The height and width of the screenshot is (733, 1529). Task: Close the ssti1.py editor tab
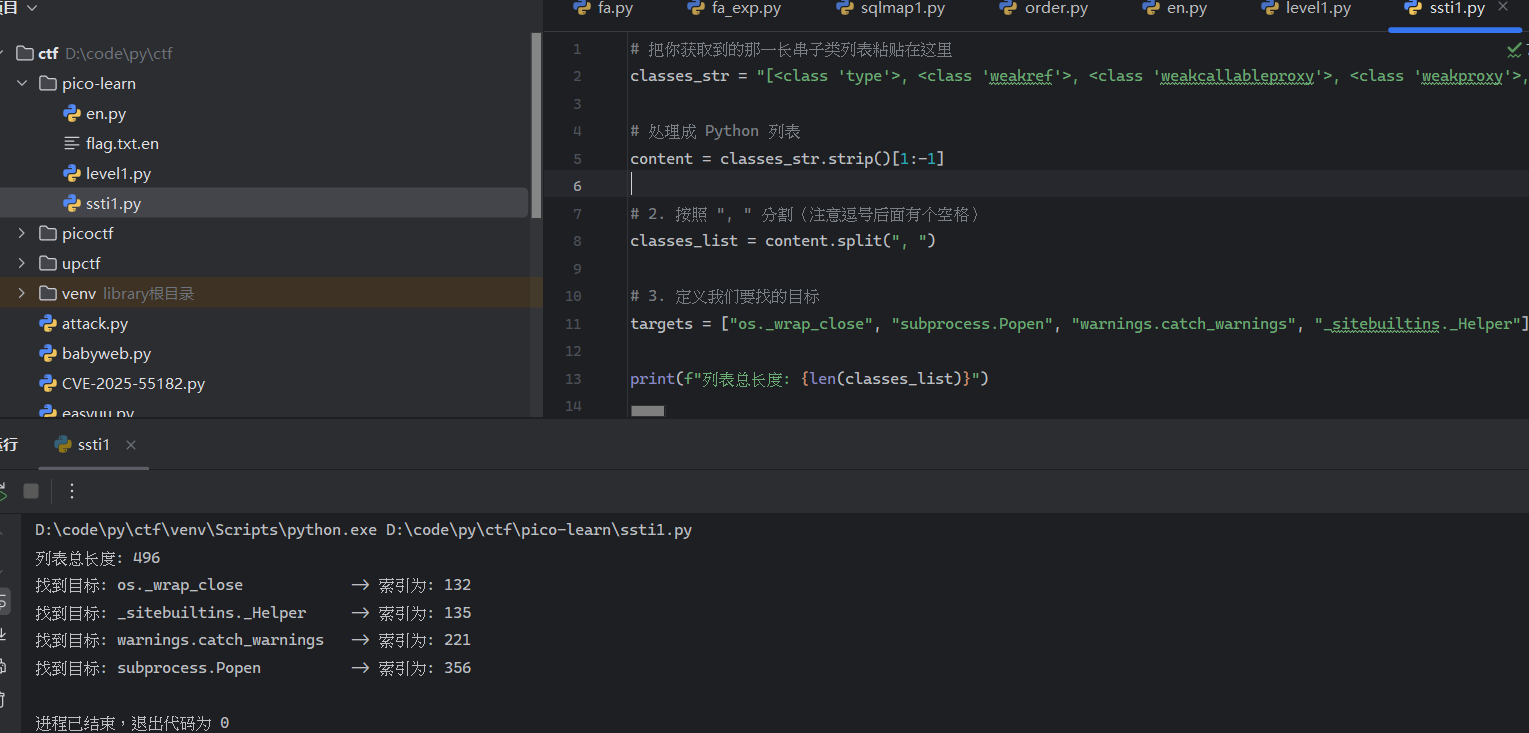click(x=1502, y=8)
